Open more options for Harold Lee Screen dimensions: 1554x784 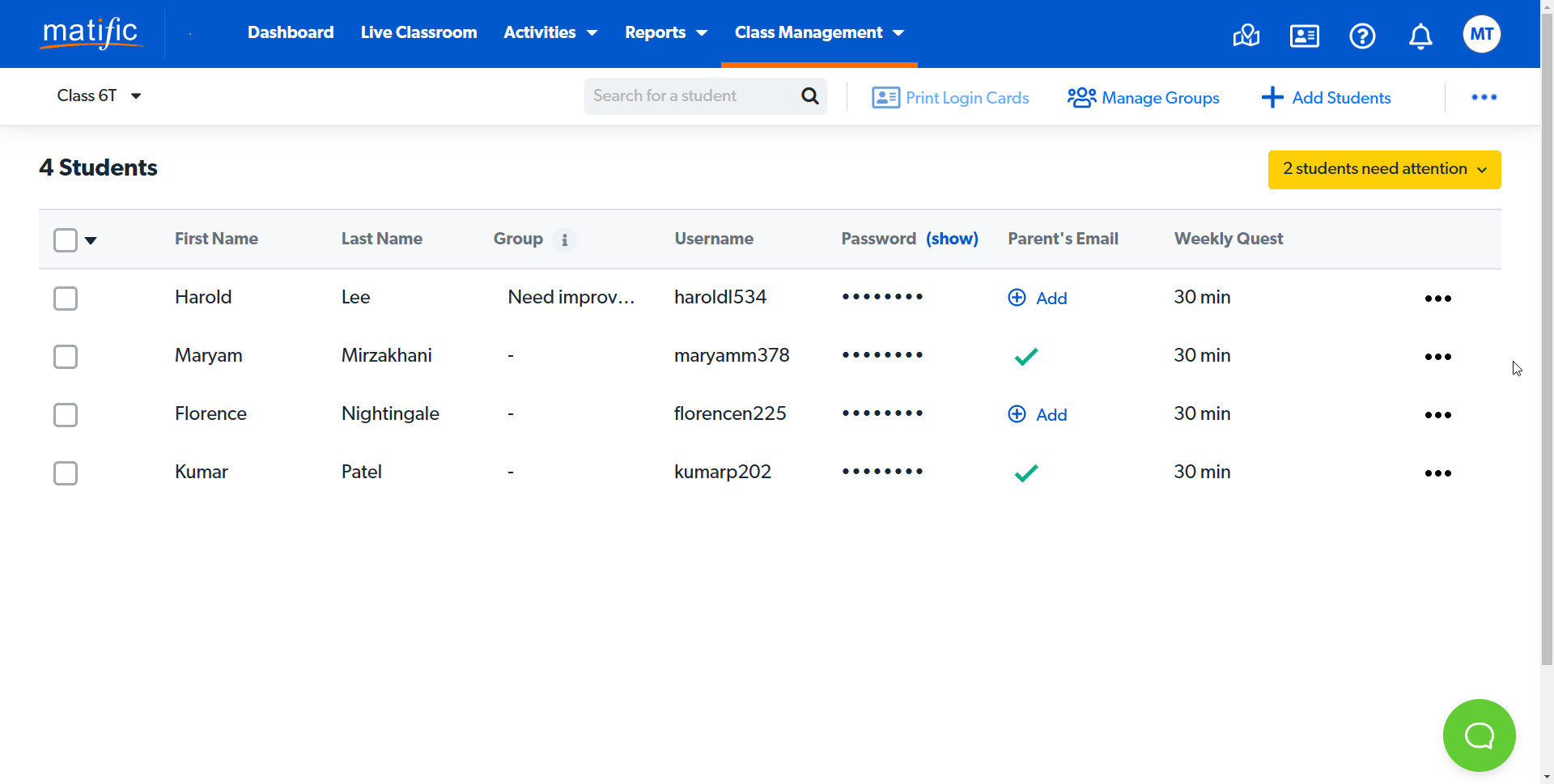pos(1437,299)
